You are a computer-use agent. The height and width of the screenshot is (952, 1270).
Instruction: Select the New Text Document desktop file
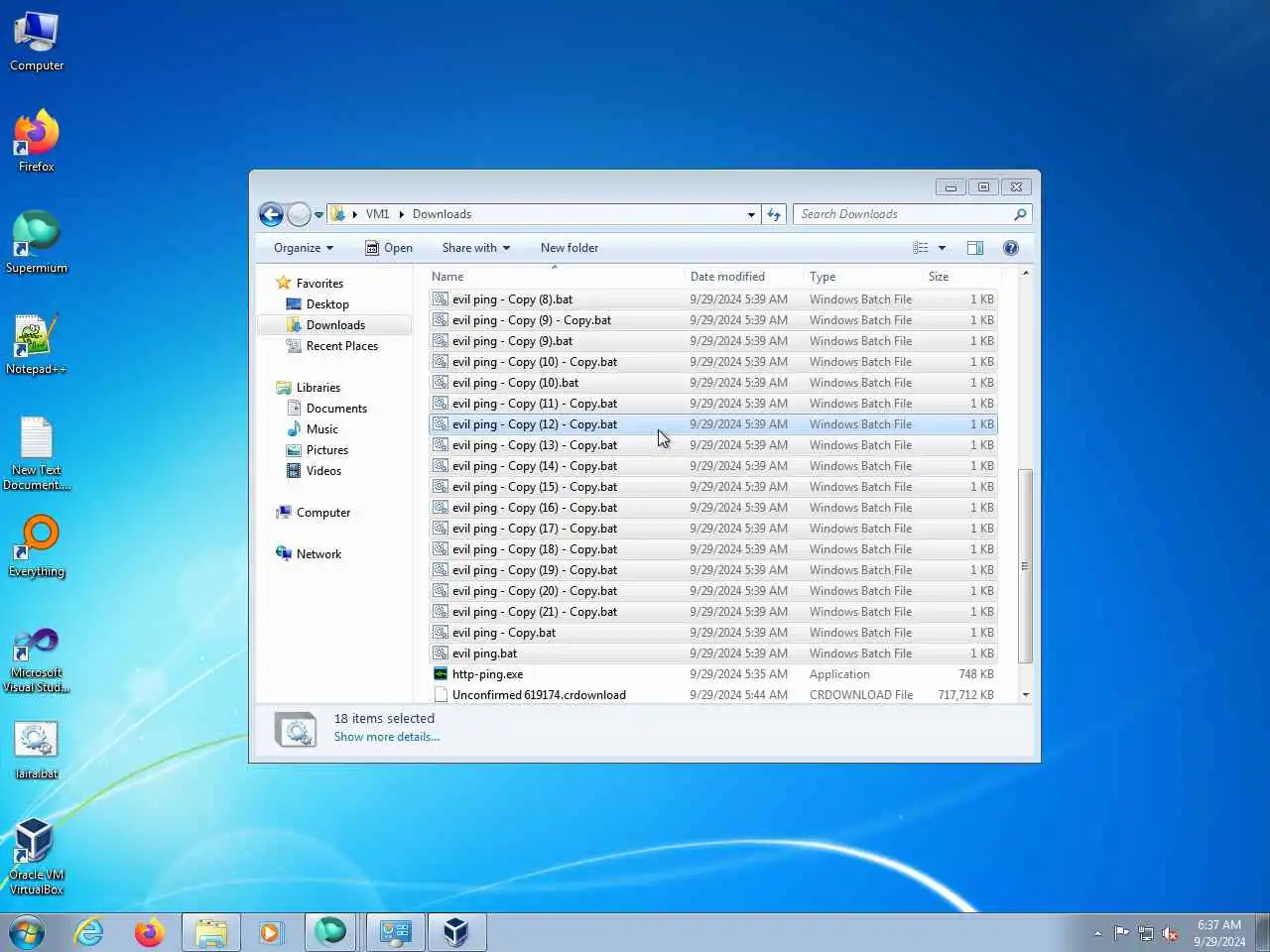tap(37, 453)
